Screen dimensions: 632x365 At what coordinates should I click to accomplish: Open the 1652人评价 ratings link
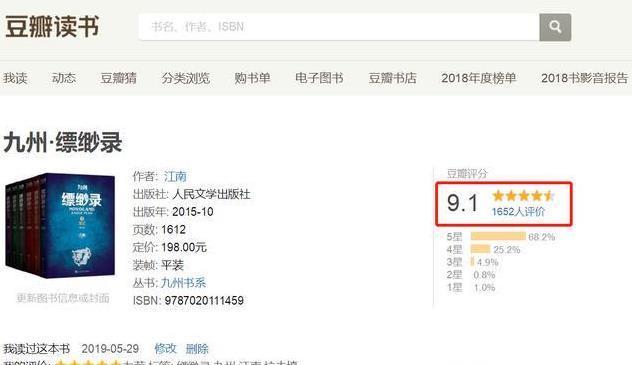coord(518,212)
